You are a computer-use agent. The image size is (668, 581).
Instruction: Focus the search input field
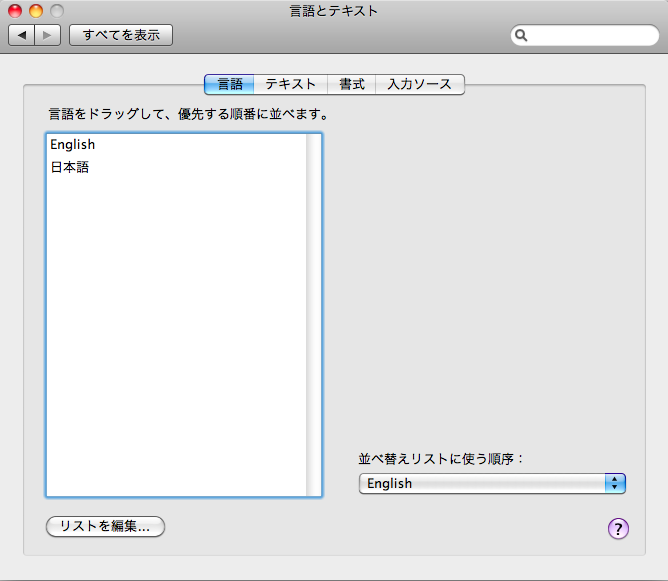590,36
